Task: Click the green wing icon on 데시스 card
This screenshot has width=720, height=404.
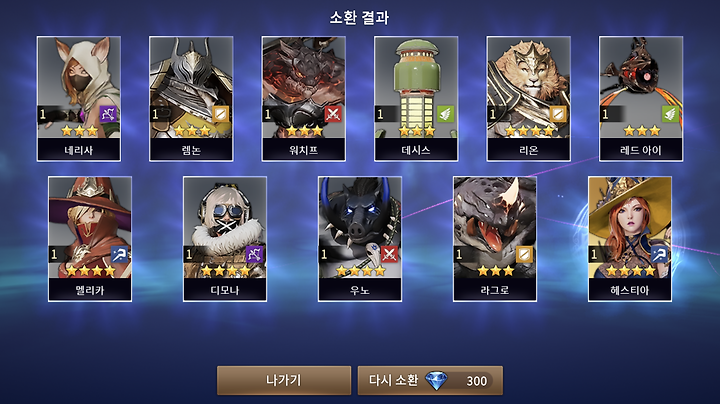Action: pyautogui.click(x=445, y=114)
